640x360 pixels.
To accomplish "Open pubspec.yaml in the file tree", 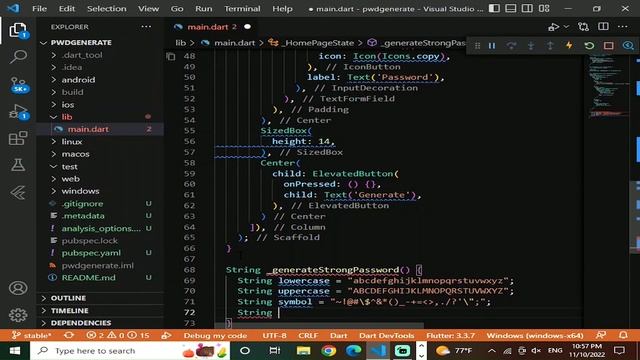I will click(91, 253).
